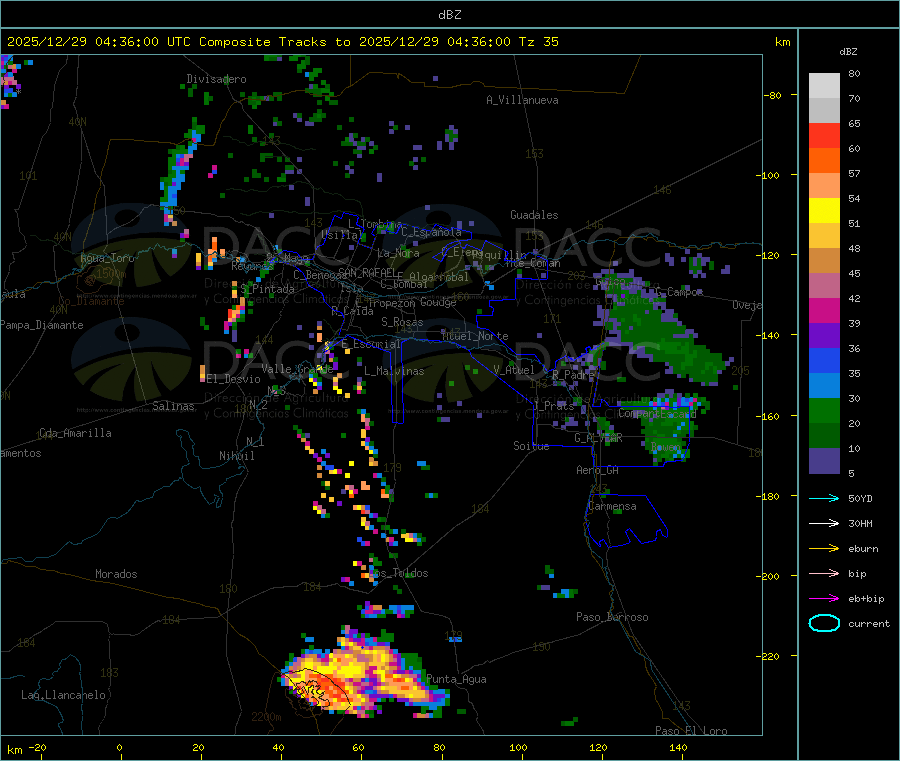This screenshot has height=761, width=900.
Task: Pick the red 60–65 dBZ swatch
Action: point(824,136)
